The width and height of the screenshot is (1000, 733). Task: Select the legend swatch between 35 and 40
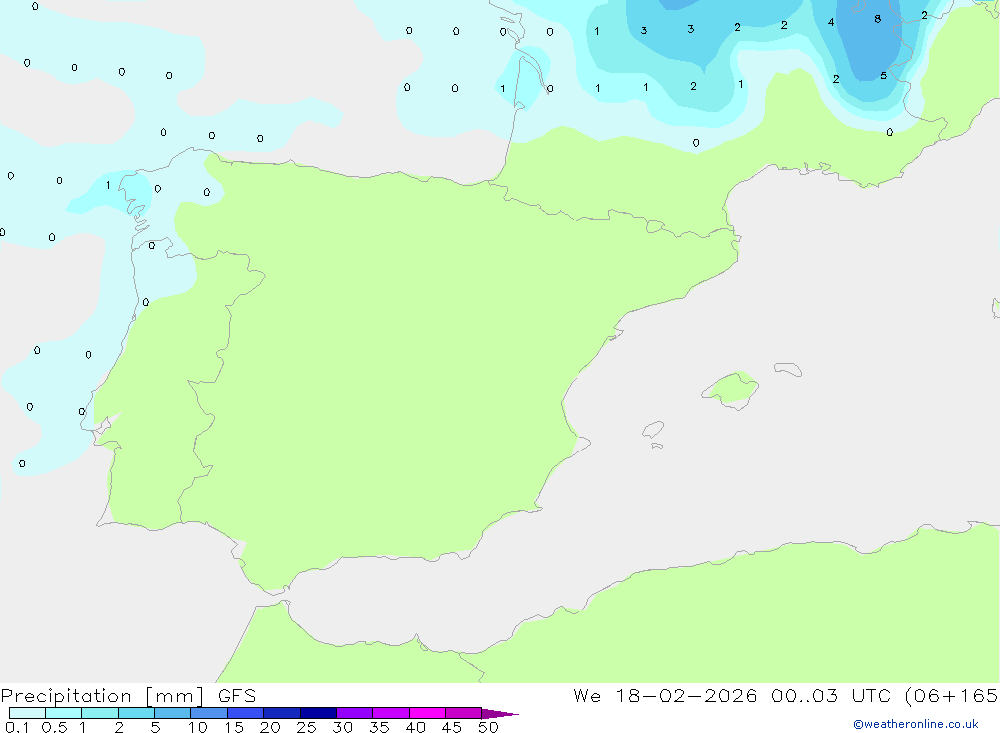(390, 713)
